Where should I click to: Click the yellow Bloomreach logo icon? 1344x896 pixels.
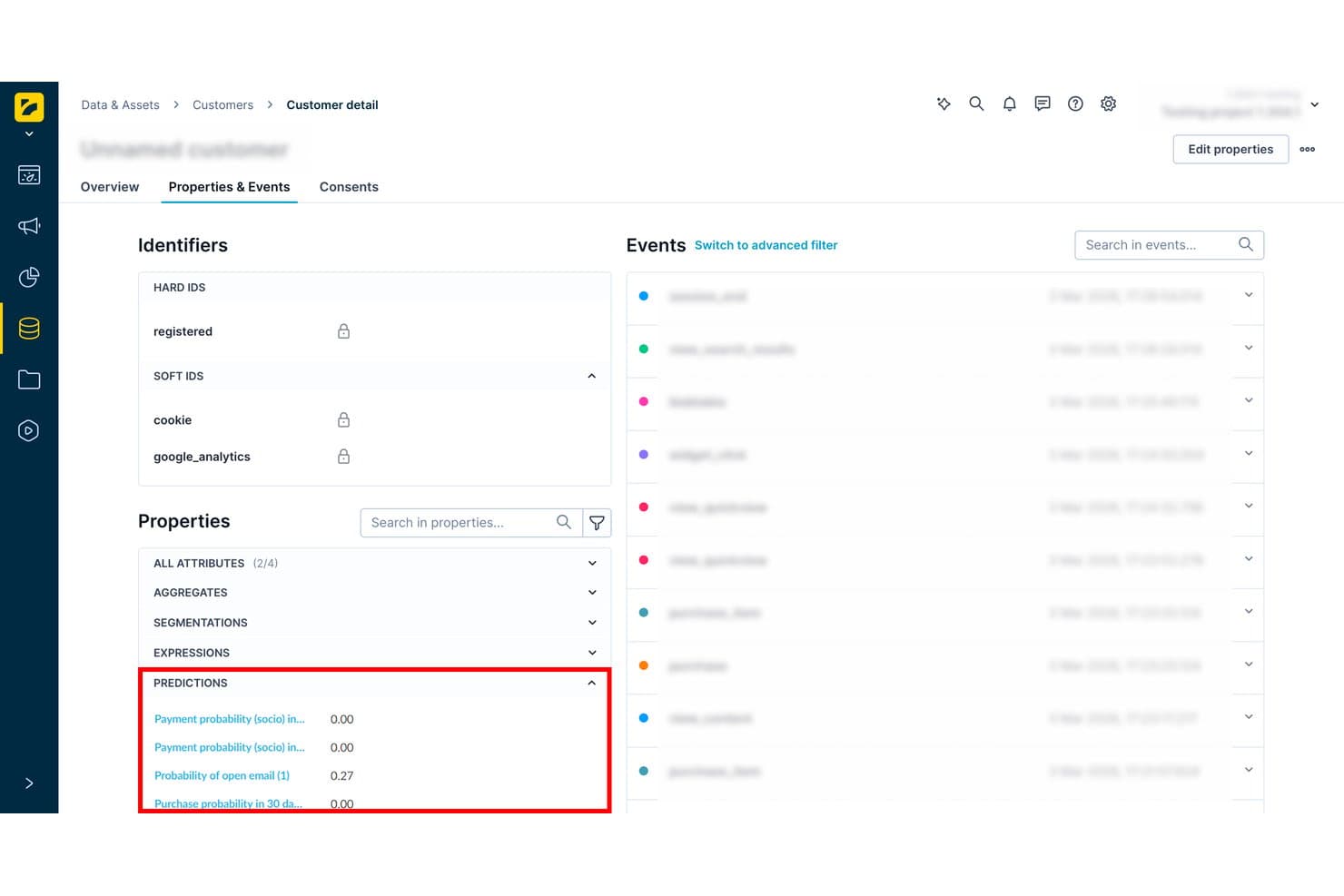coord(29,107)
